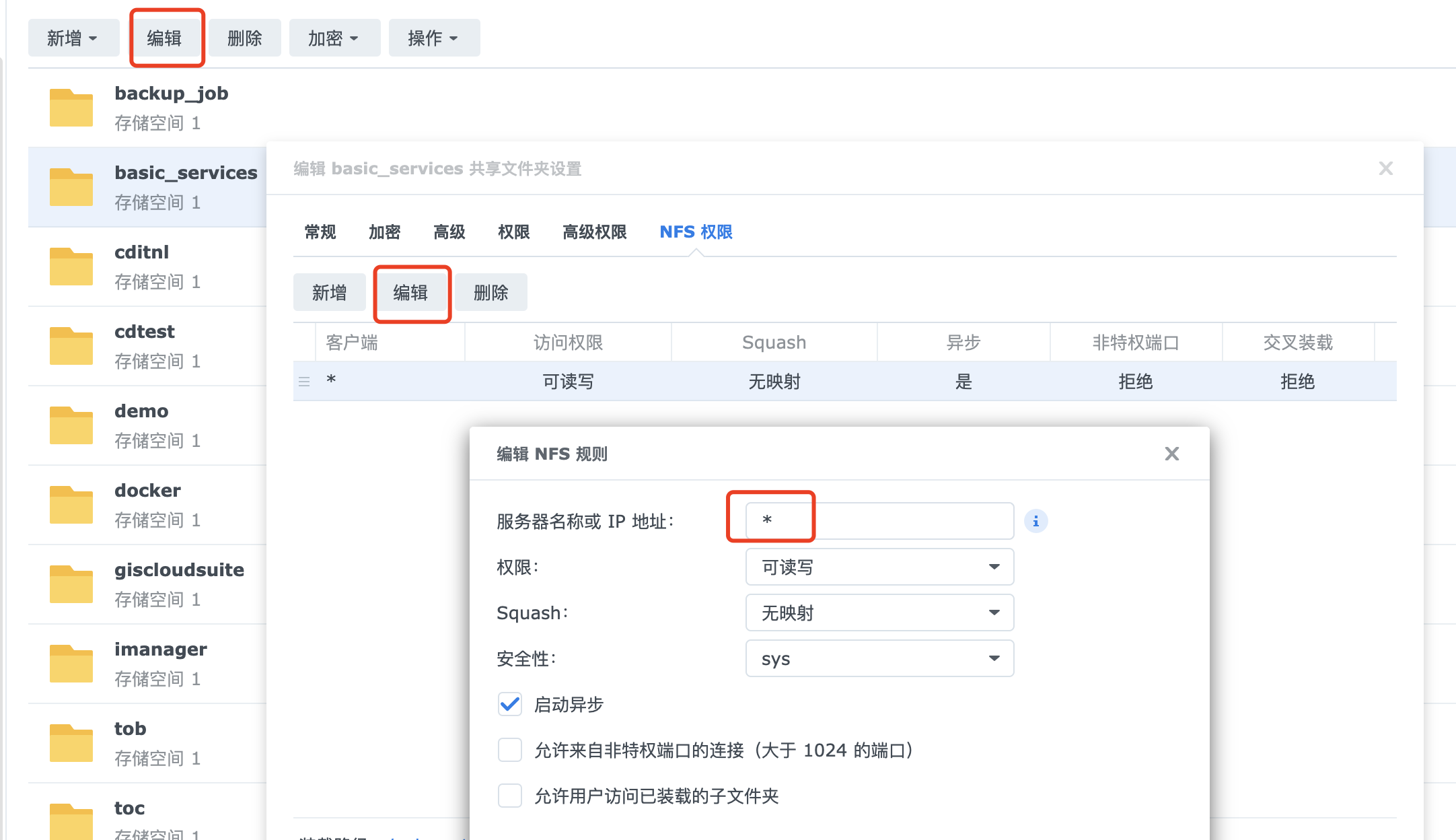Open the security dropdown showing sys
Image resolution: width=1456 pixels, height=840 pixels.
879,658
